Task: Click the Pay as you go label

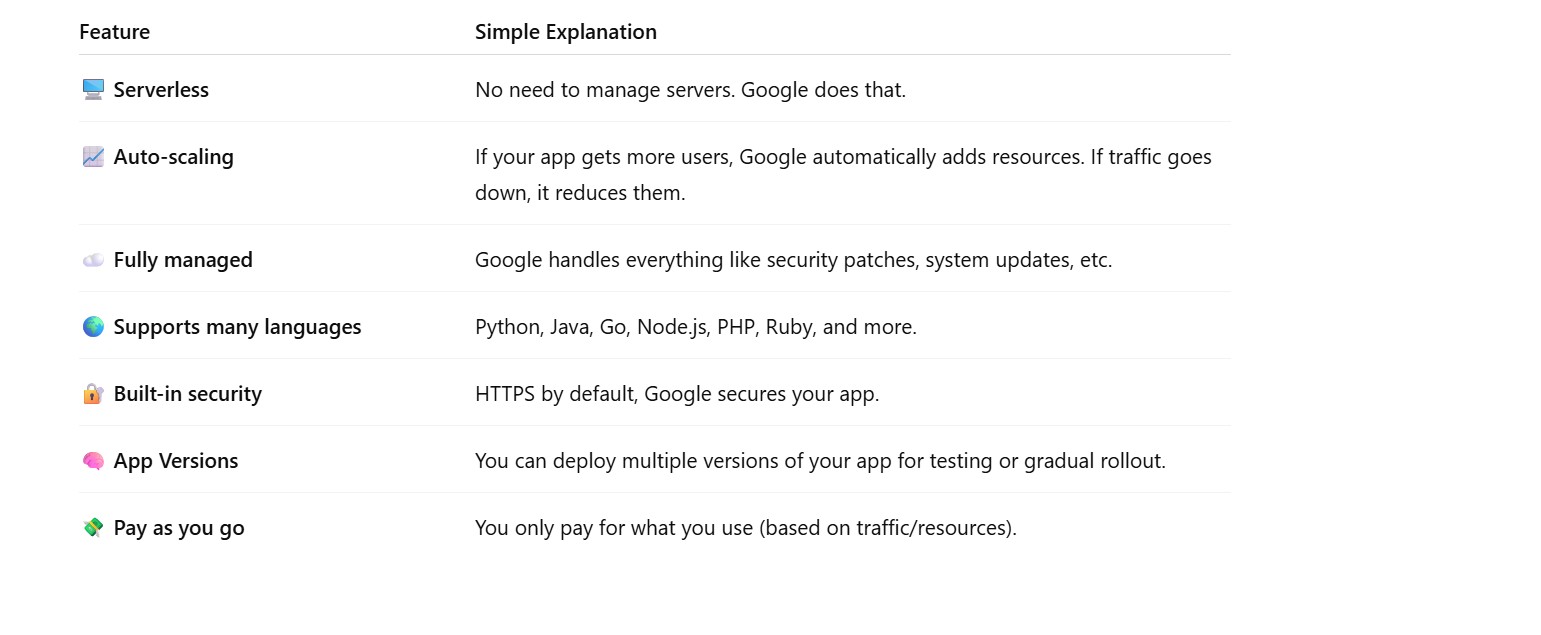Action: point(179,528)
